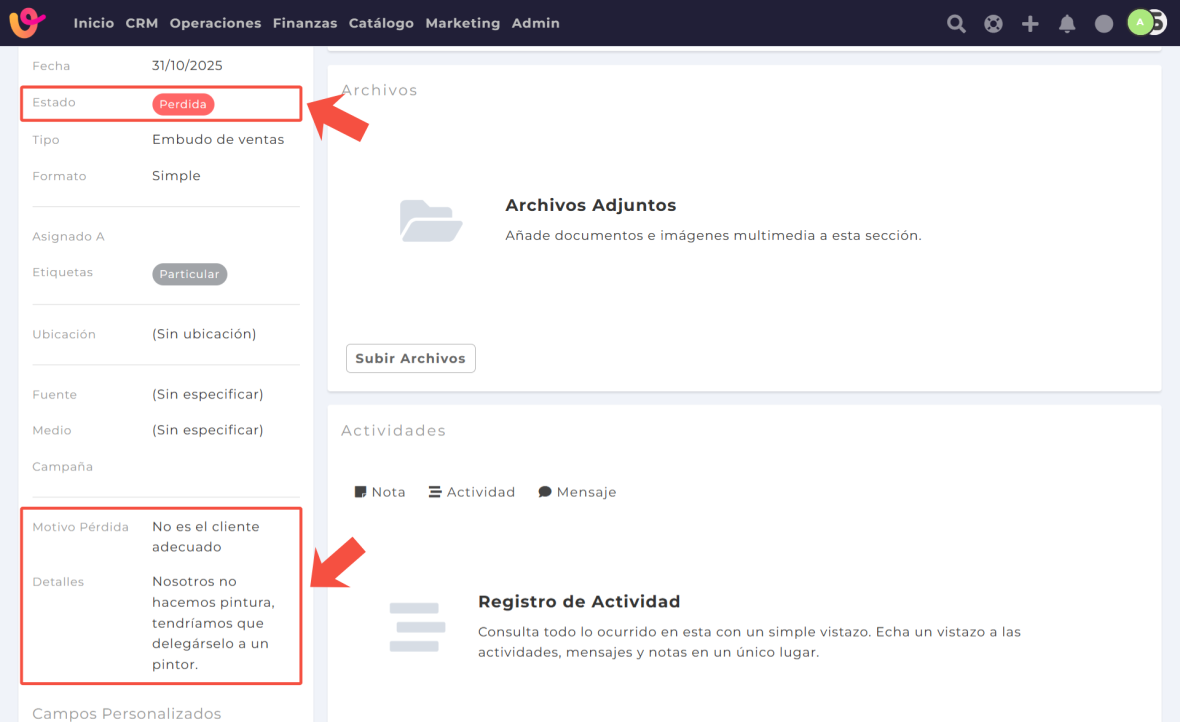Click the gray circle status icon
Viewport: 1180px width, 722px height.
1104,23
